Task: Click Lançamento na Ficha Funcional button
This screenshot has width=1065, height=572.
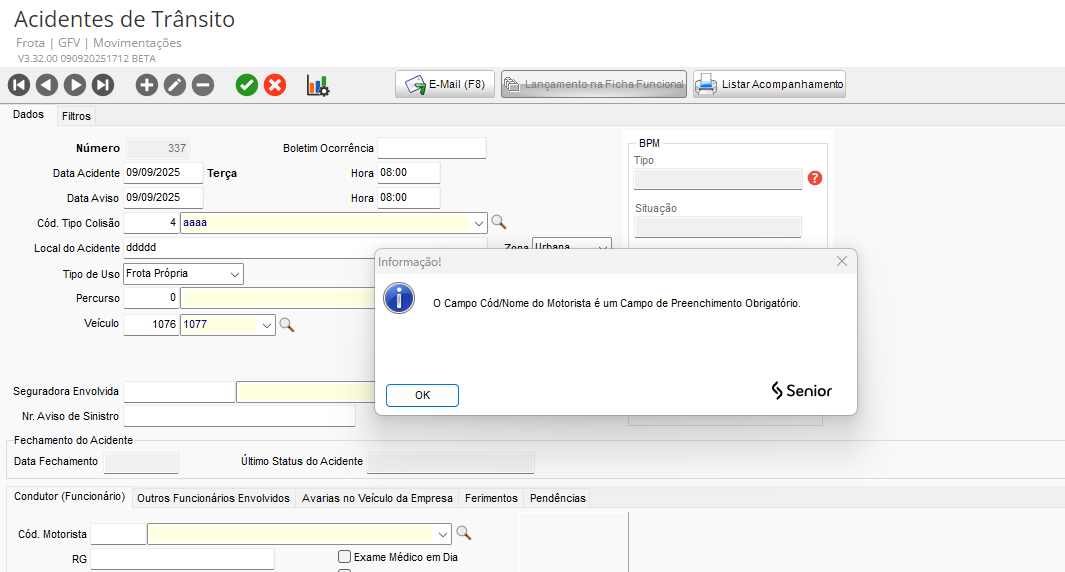Action: [594, 84]
